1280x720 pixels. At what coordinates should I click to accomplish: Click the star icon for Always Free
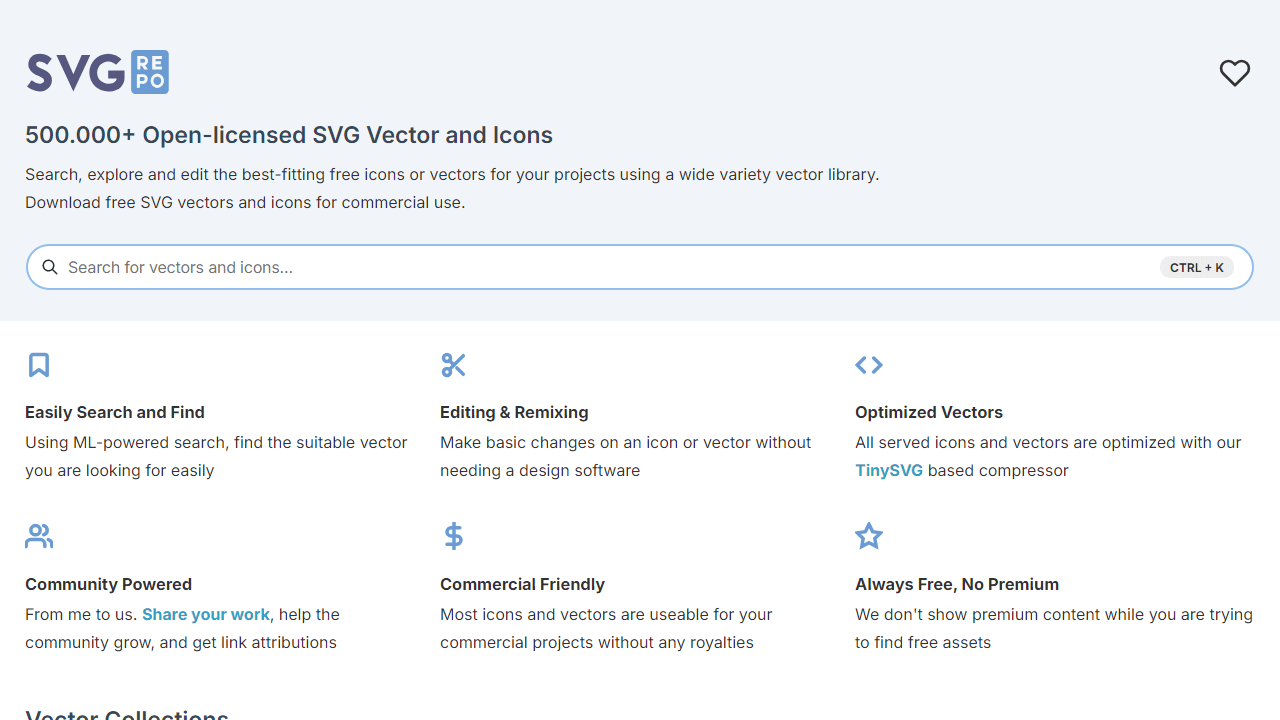(869, 536)
